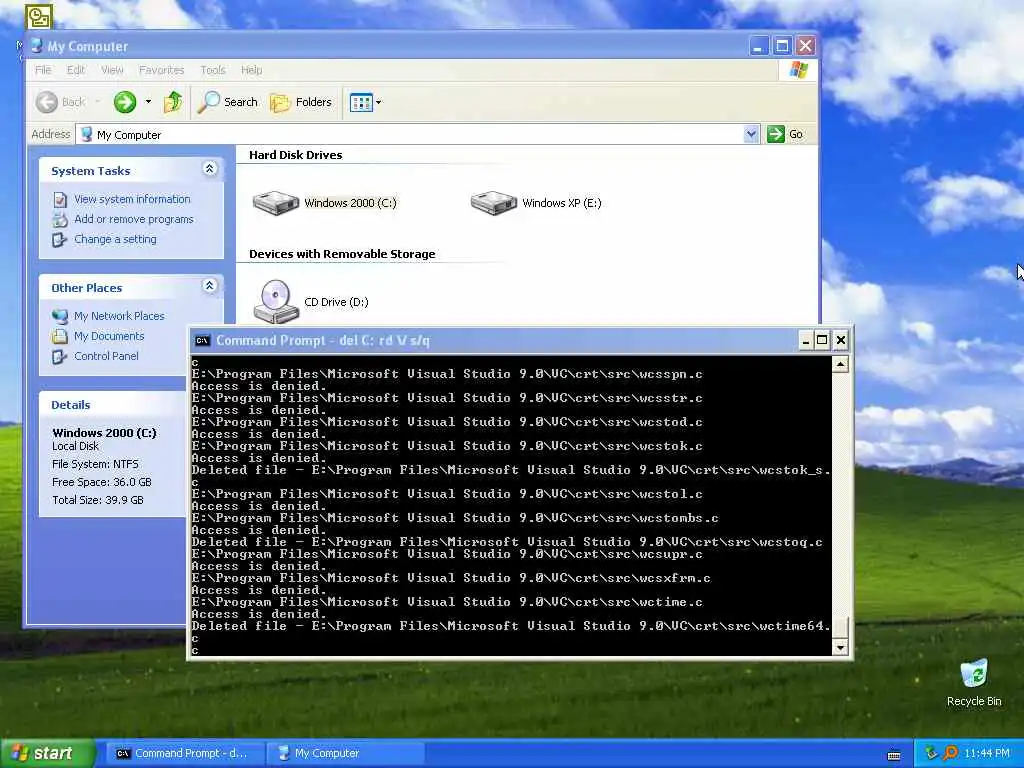This screenshot has width=1024, height=768.
Task: Click the Change a setting icon
Action: click(x=60, y=240)
